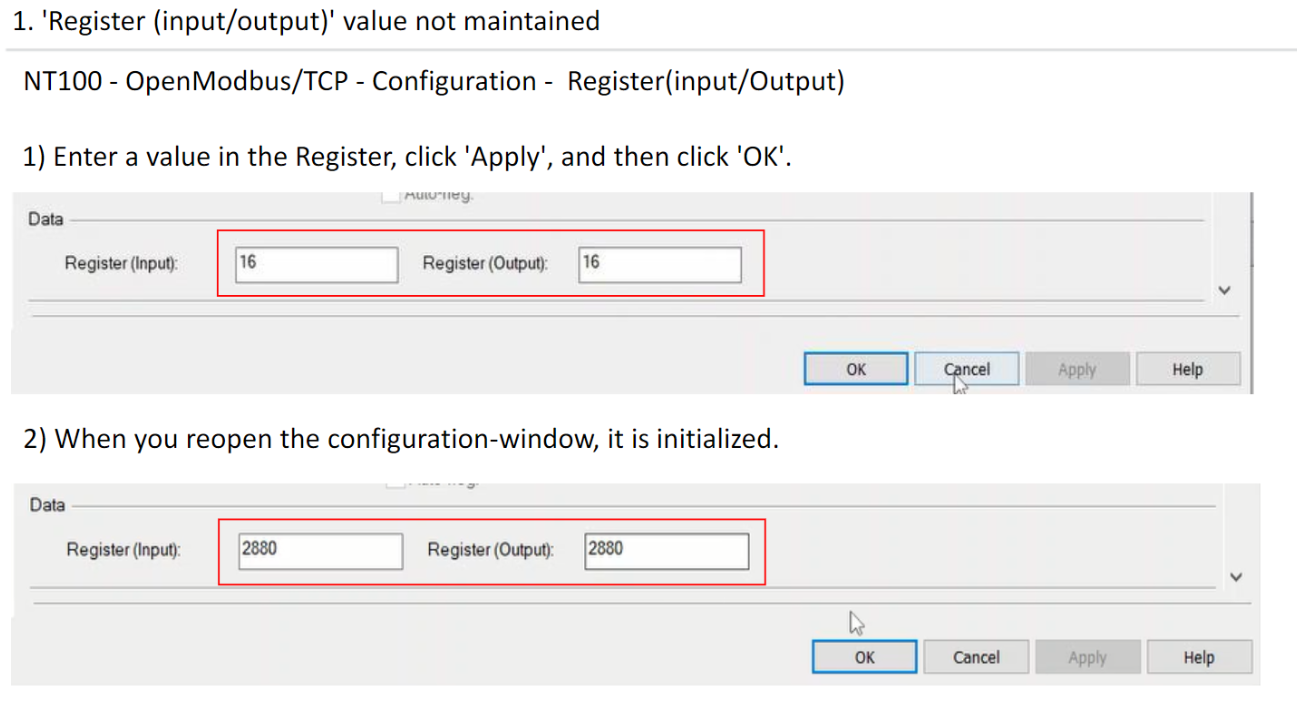
Task: Click the Register (Input) field containing 16
Action: point(316,264)
